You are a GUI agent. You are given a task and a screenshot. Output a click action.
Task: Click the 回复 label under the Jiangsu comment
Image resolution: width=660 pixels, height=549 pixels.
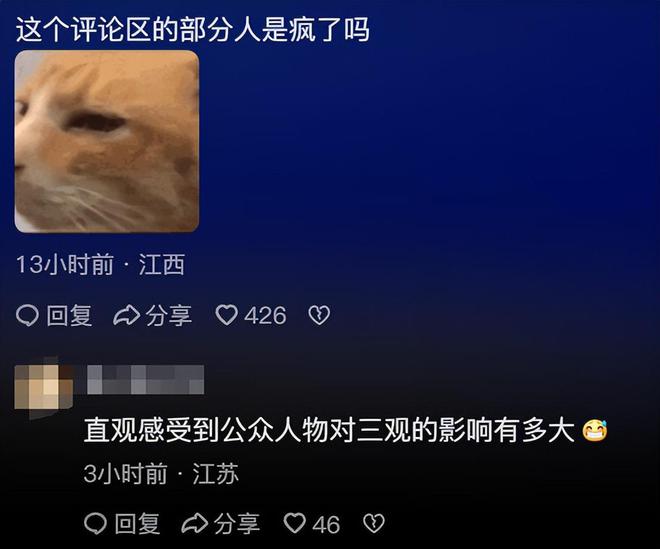pyautogui.click(x=137, y=524)
